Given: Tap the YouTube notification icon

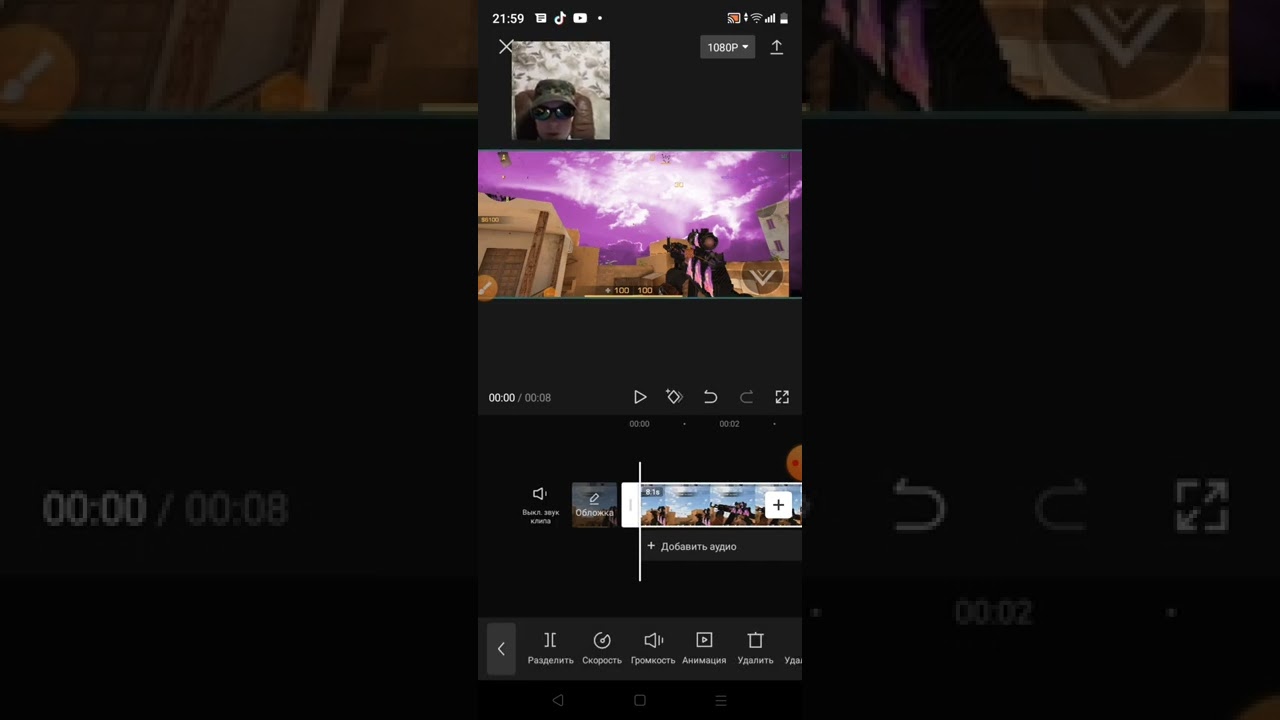Looking at the screenshot, I should (580, 18).
